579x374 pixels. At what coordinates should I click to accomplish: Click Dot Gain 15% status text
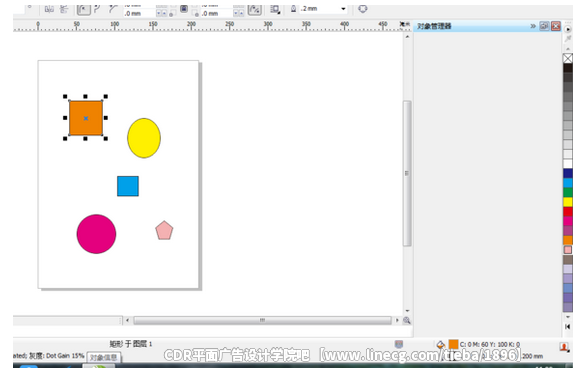click(65, 356)
